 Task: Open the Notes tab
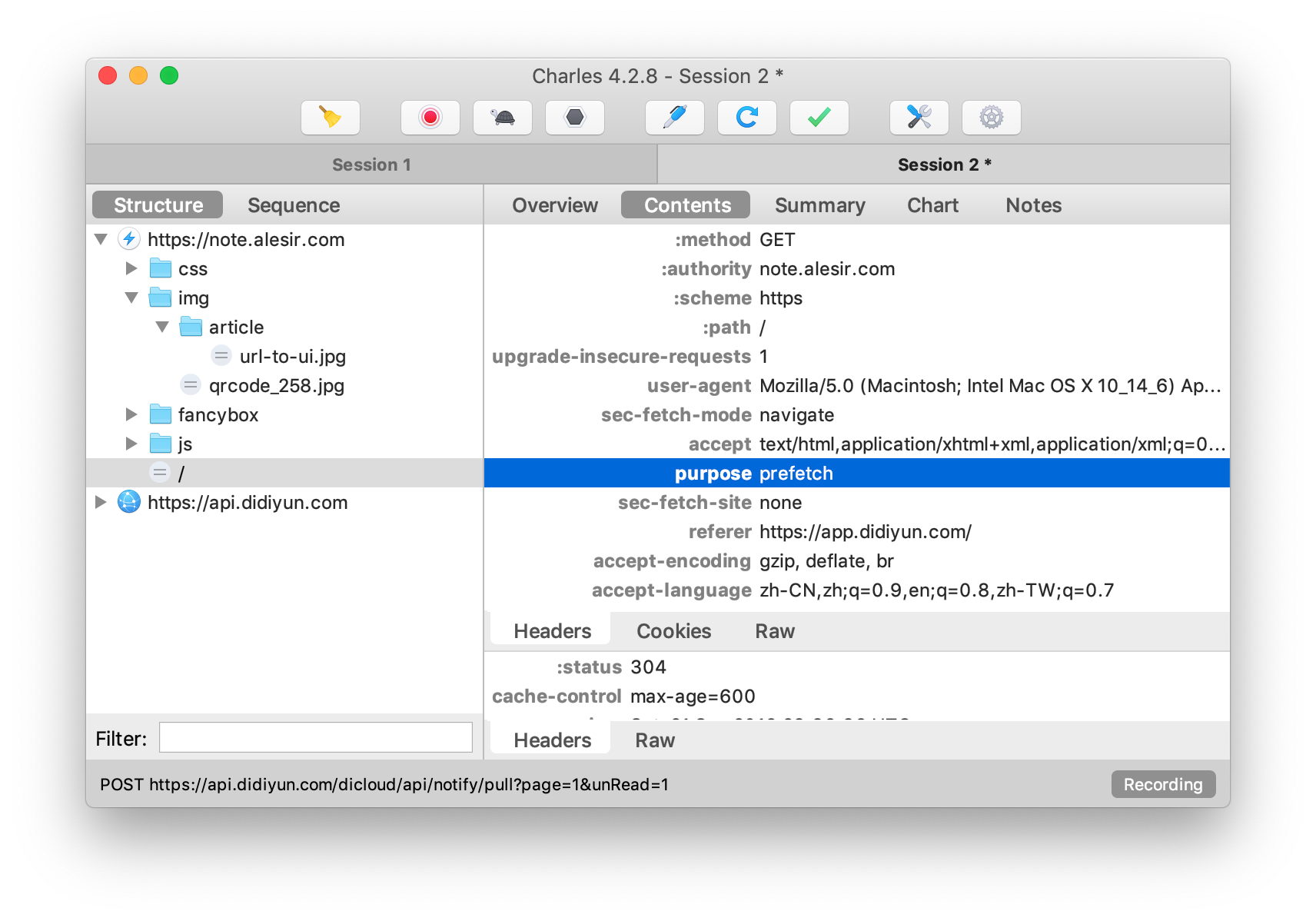tap(1033, 205)
